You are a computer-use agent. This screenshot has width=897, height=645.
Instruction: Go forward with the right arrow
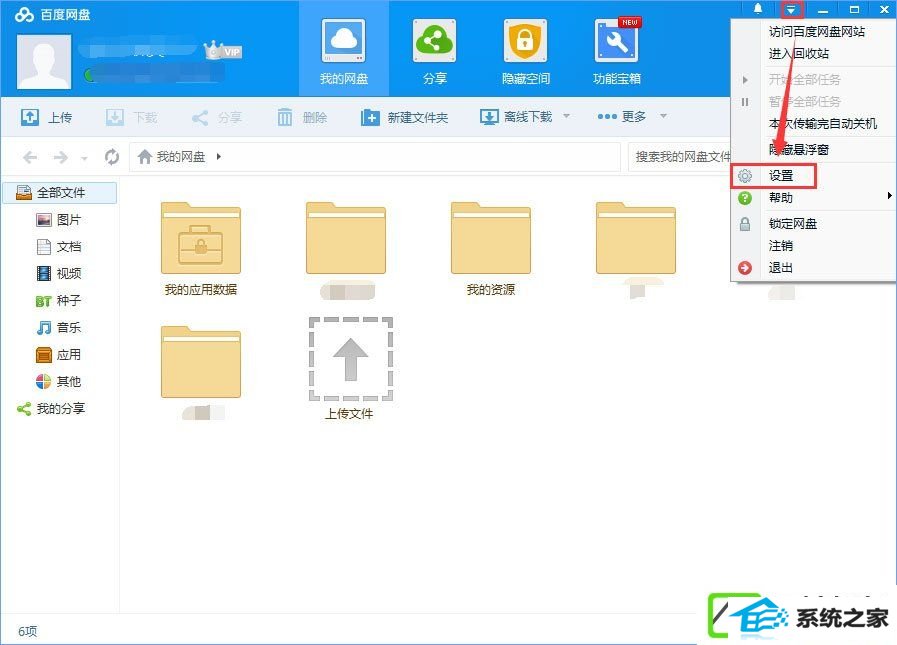pyautogui.click(x=61, y=157)
